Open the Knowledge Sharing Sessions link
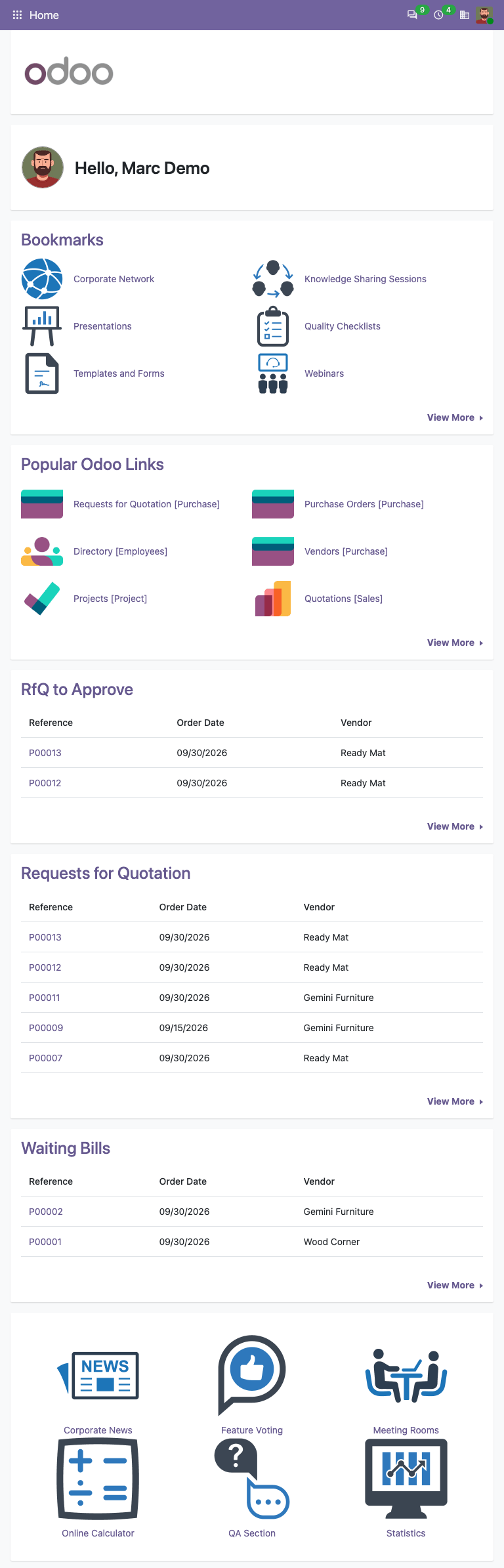This screenshot has height=1568, width=504. point(366,279)
